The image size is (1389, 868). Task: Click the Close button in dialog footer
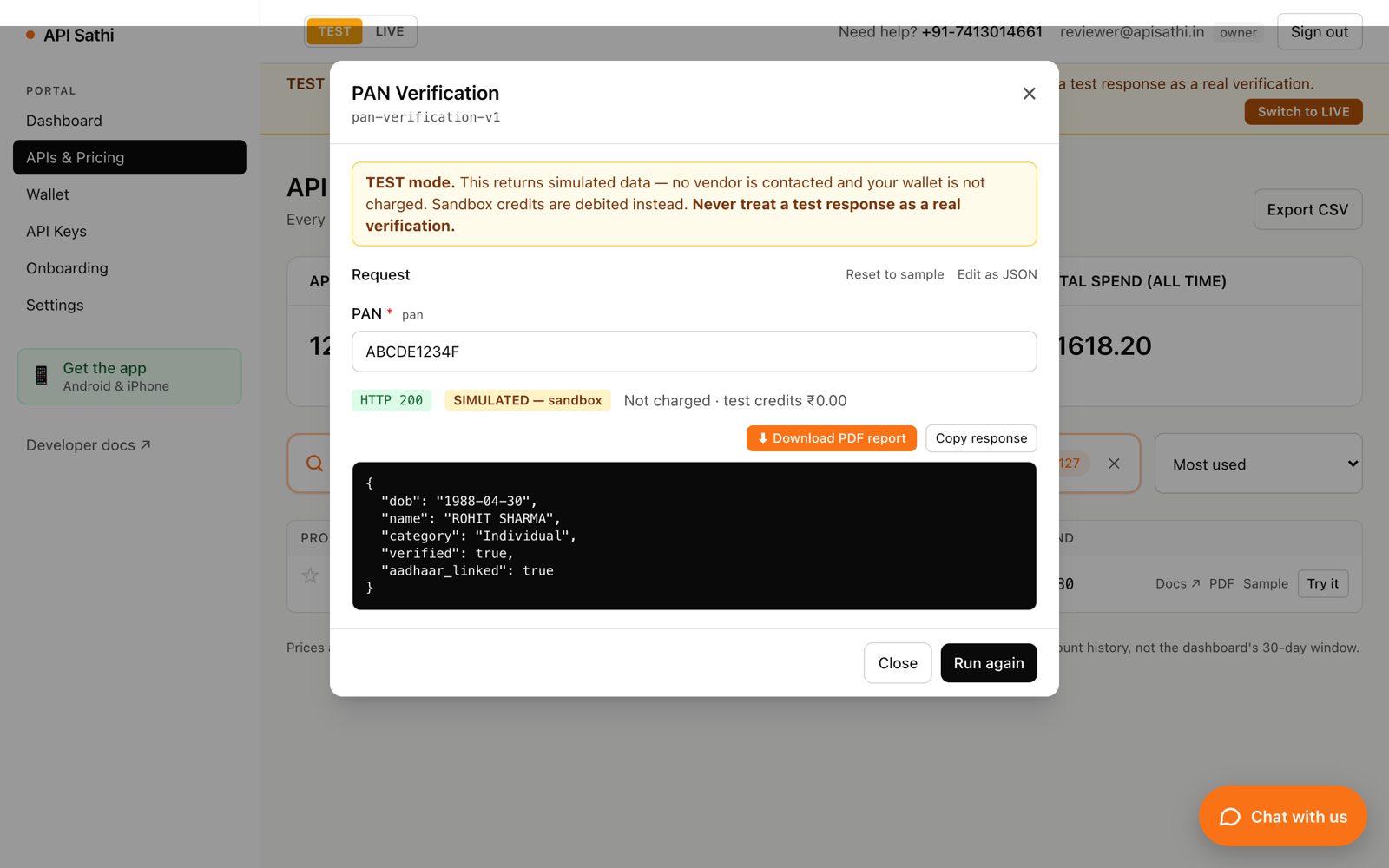click(898, 663)
